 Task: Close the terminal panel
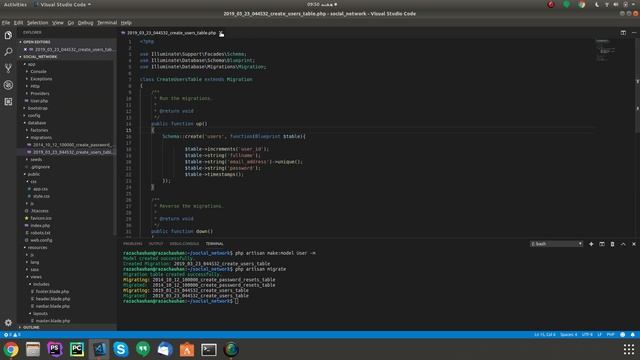click(633, 244)
